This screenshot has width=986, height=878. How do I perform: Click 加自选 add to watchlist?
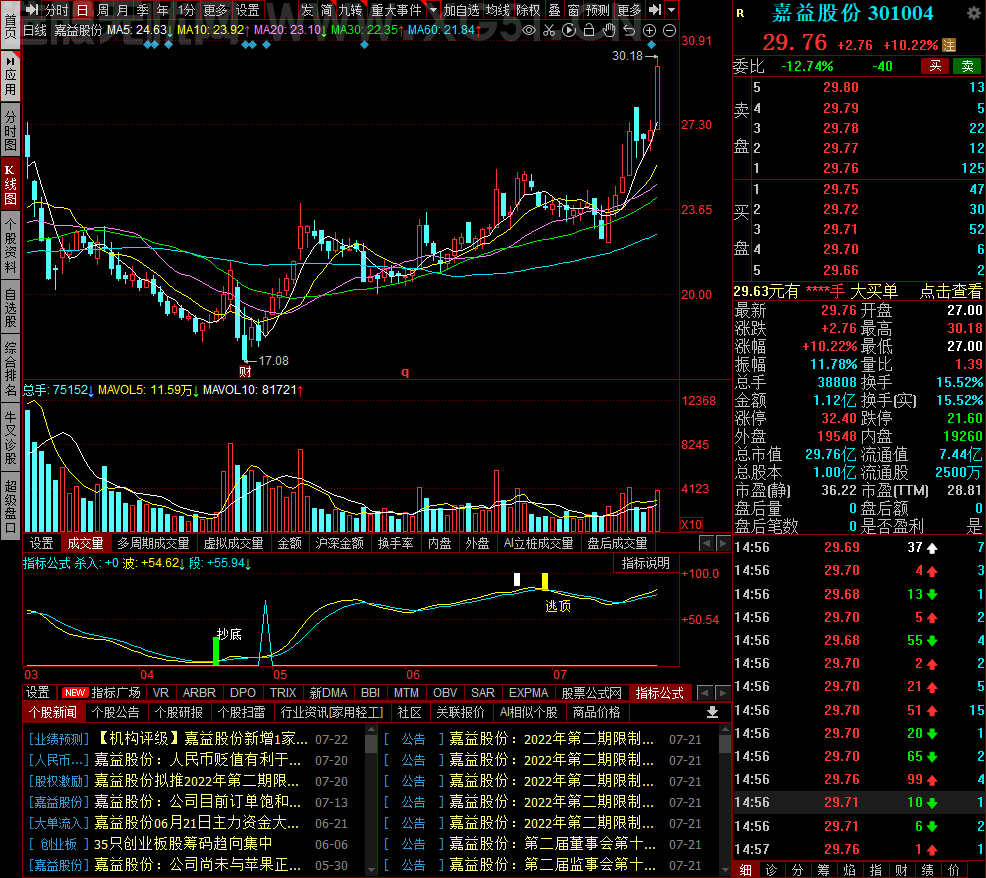click(x=461, y=10)
